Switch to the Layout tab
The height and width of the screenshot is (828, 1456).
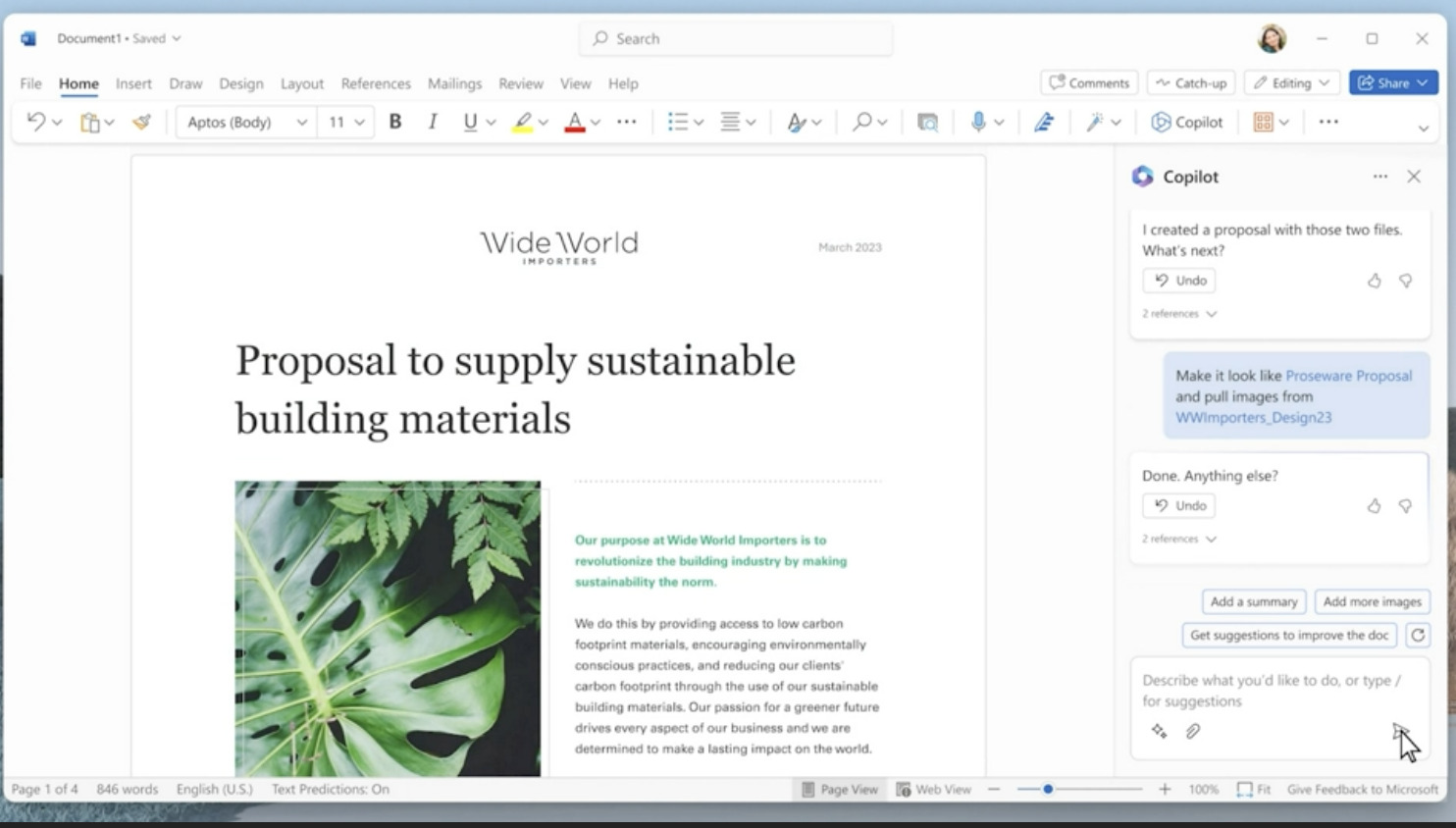(x=302, y=83)
